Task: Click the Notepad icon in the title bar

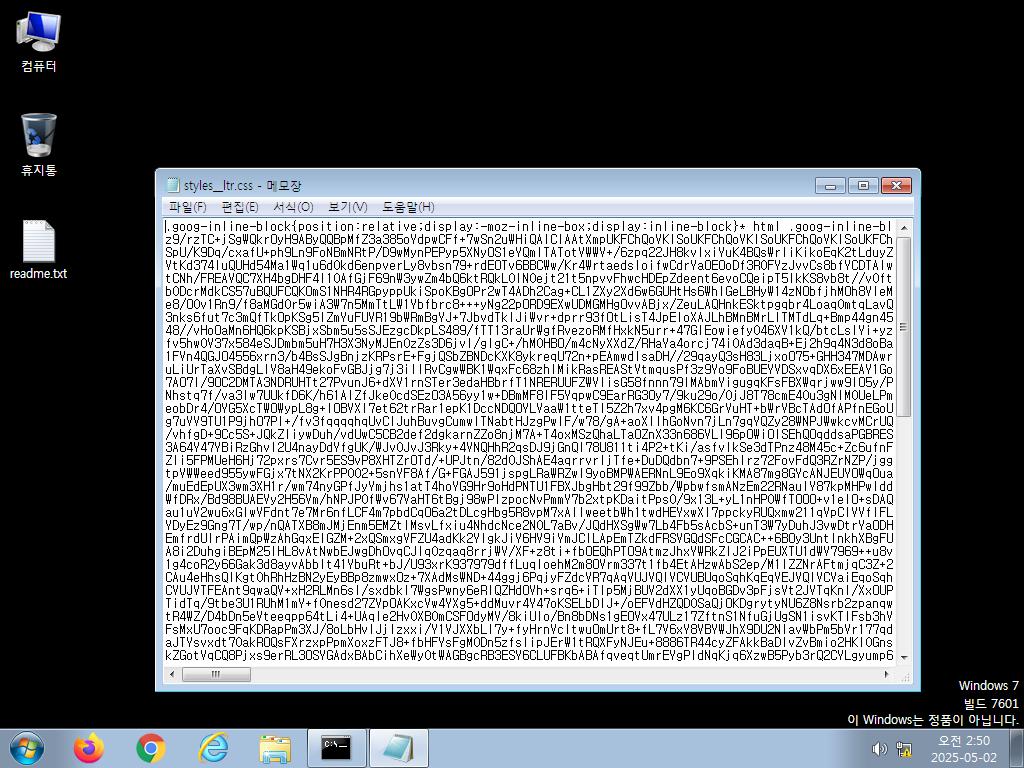Action: tap(173, 185)
